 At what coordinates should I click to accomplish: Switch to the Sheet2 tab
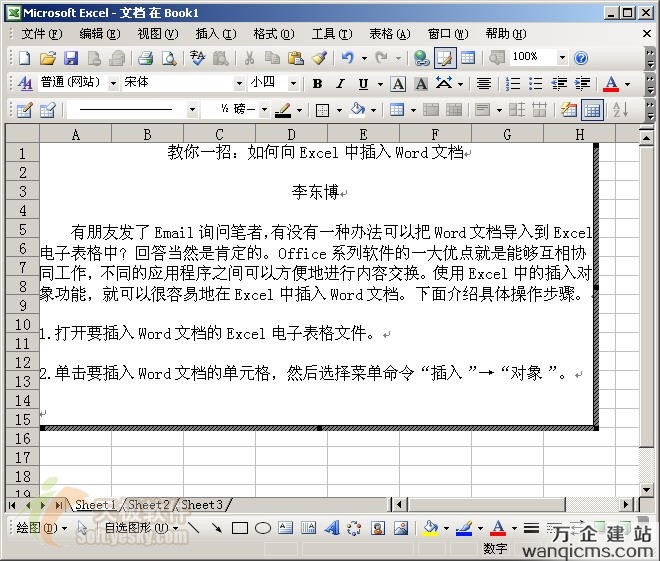pos(149,504)
